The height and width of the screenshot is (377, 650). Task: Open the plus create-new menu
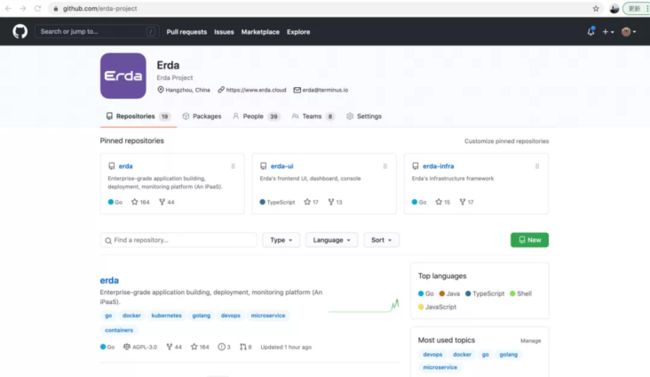pos(608,32)
